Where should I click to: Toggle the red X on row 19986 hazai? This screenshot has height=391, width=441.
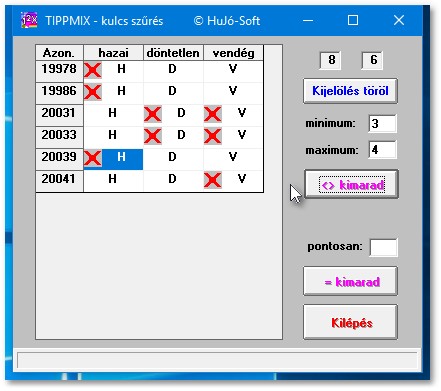point(93,92)
